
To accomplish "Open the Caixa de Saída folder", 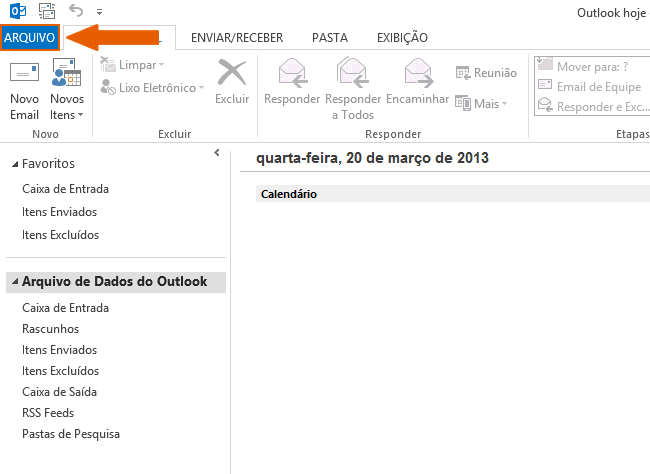I will click(x=59, y=392).
